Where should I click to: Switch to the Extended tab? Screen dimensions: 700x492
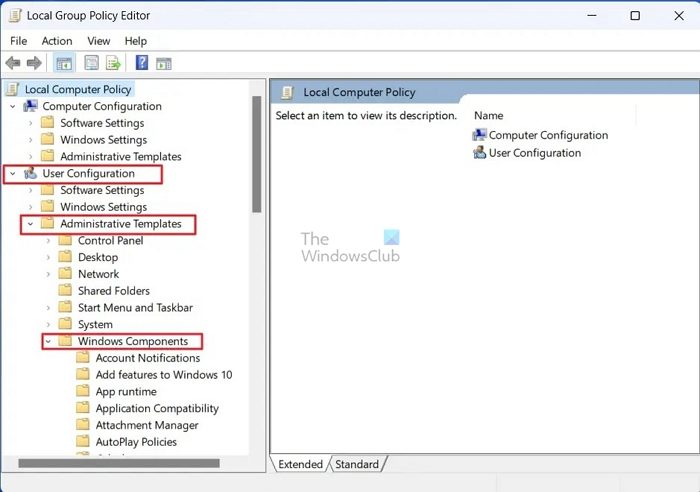pos(300,464)
